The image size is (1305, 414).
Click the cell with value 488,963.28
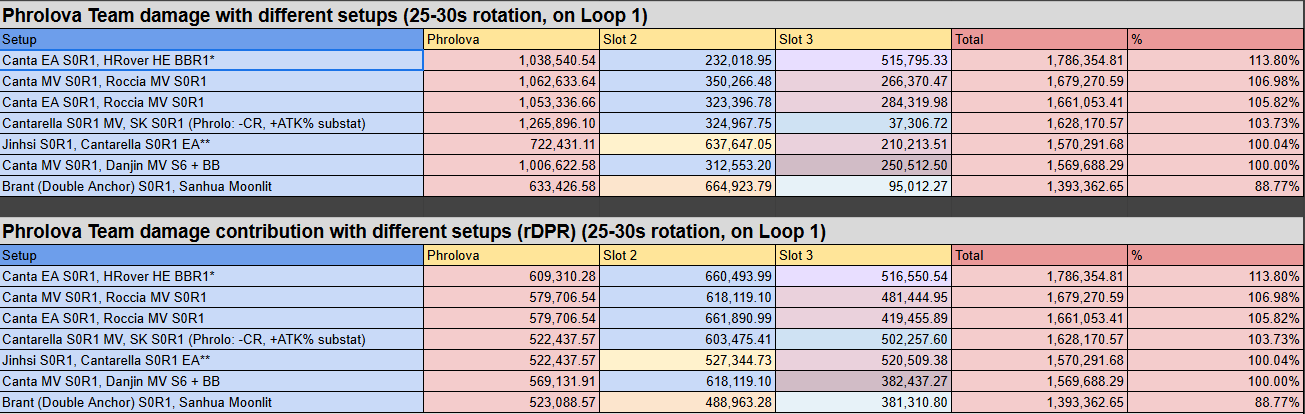tap(688, 403)
